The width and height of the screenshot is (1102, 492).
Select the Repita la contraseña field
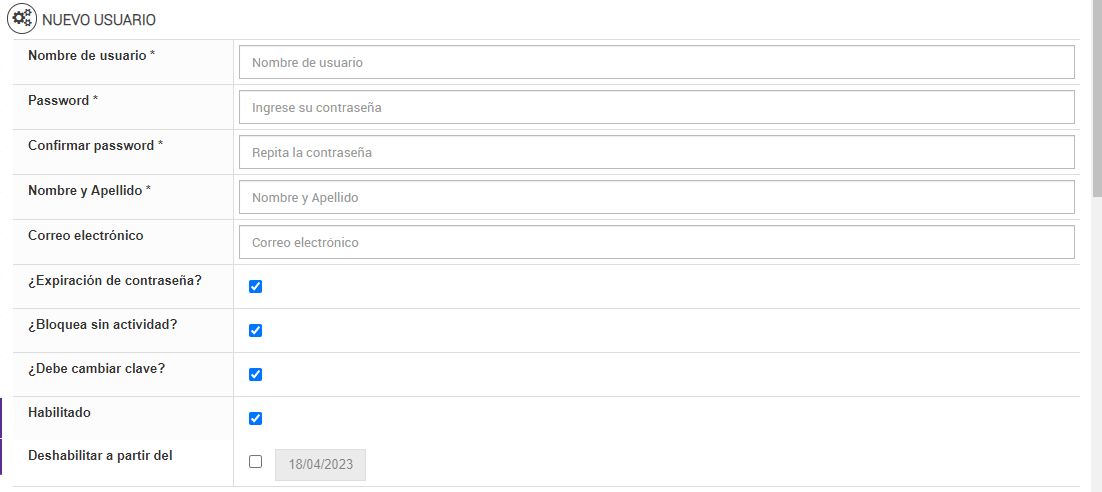tap(656, 152)
